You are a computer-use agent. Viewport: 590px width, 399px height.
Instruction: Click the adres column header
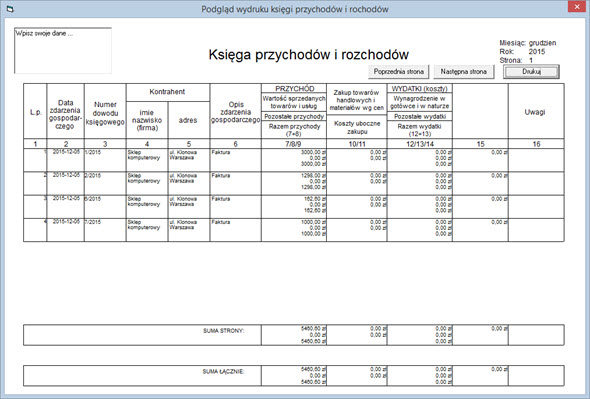(x=188, y=120)
